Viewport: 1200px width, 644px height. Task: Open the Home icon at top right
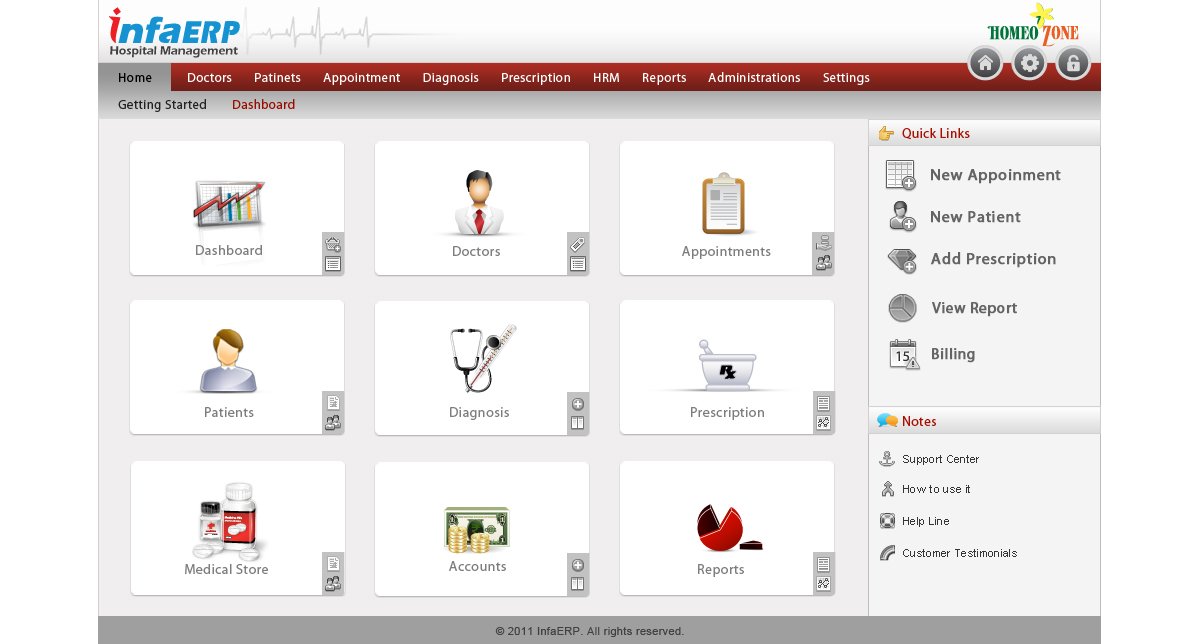[984, 62]
